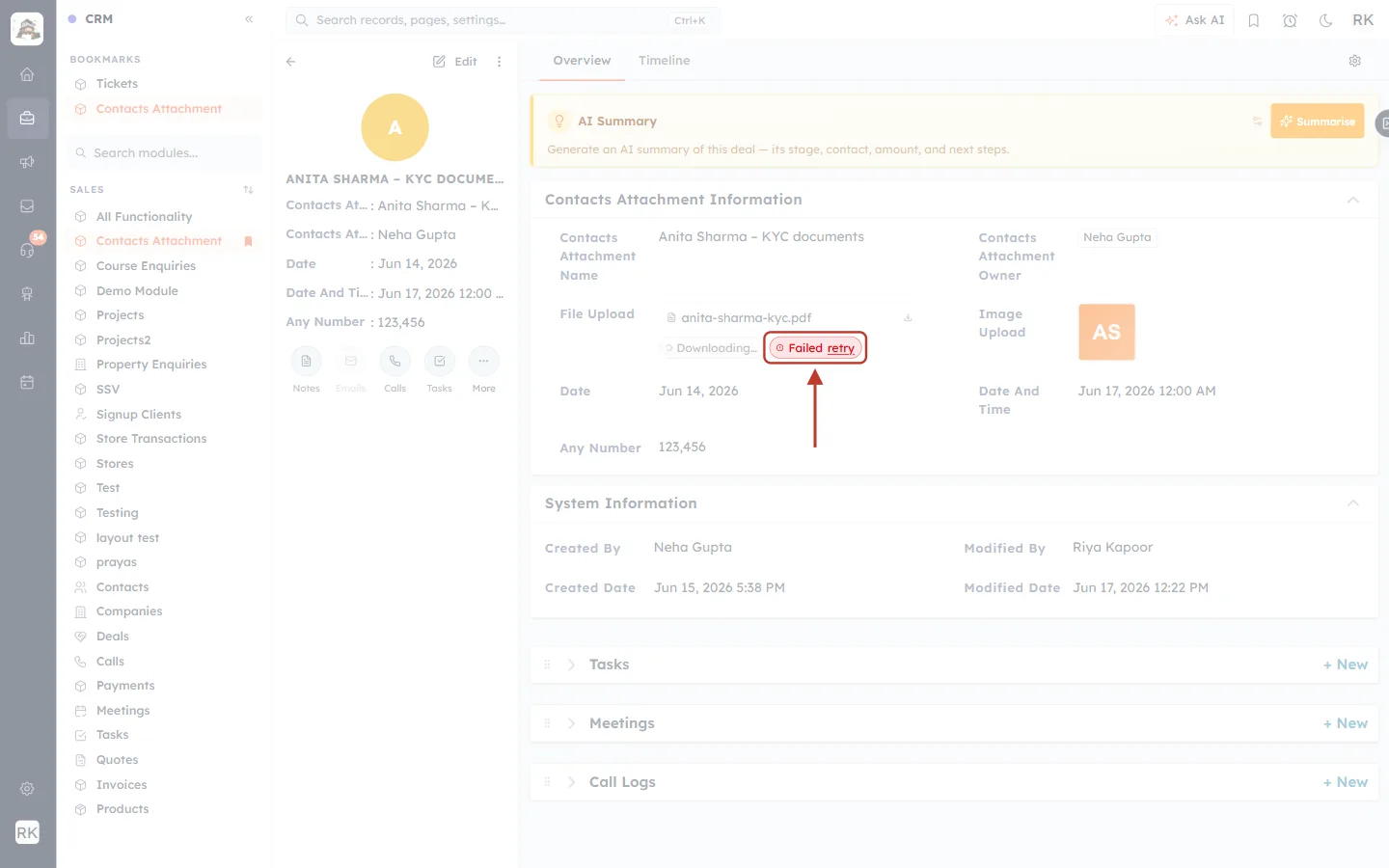Open the Calls quick action icon
1389x868 pixels.
coord(395,361)
